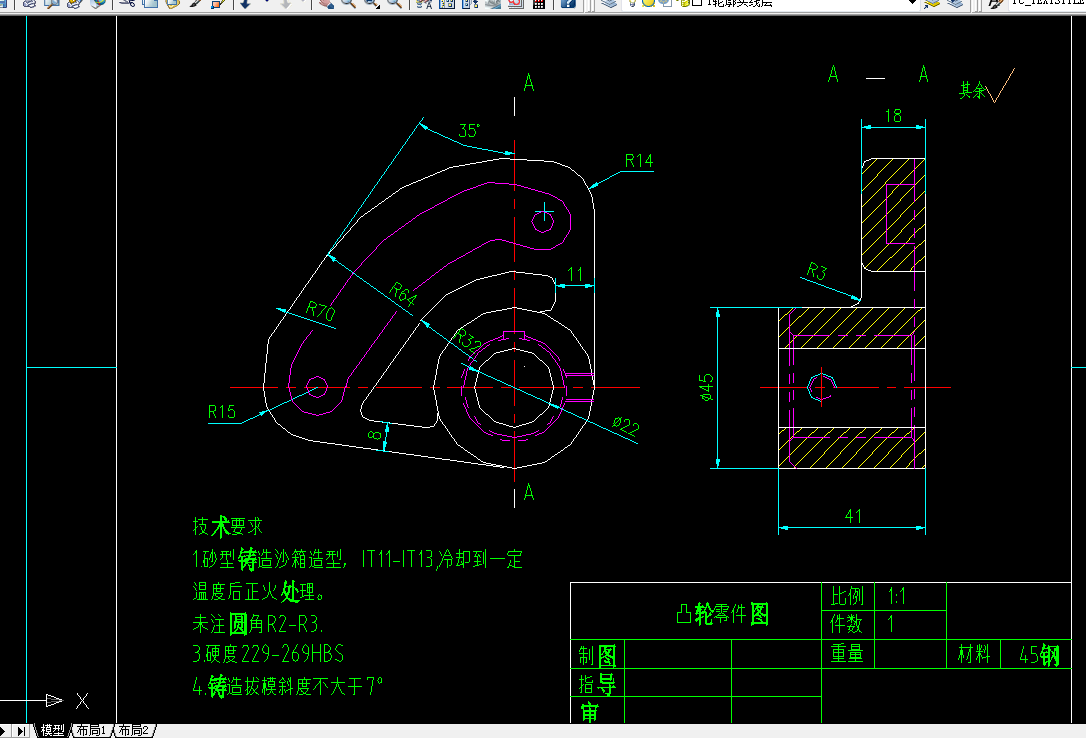Activate the Zoom Realtime magnifier tool
1086x738 pixels.
click(347, 5)
